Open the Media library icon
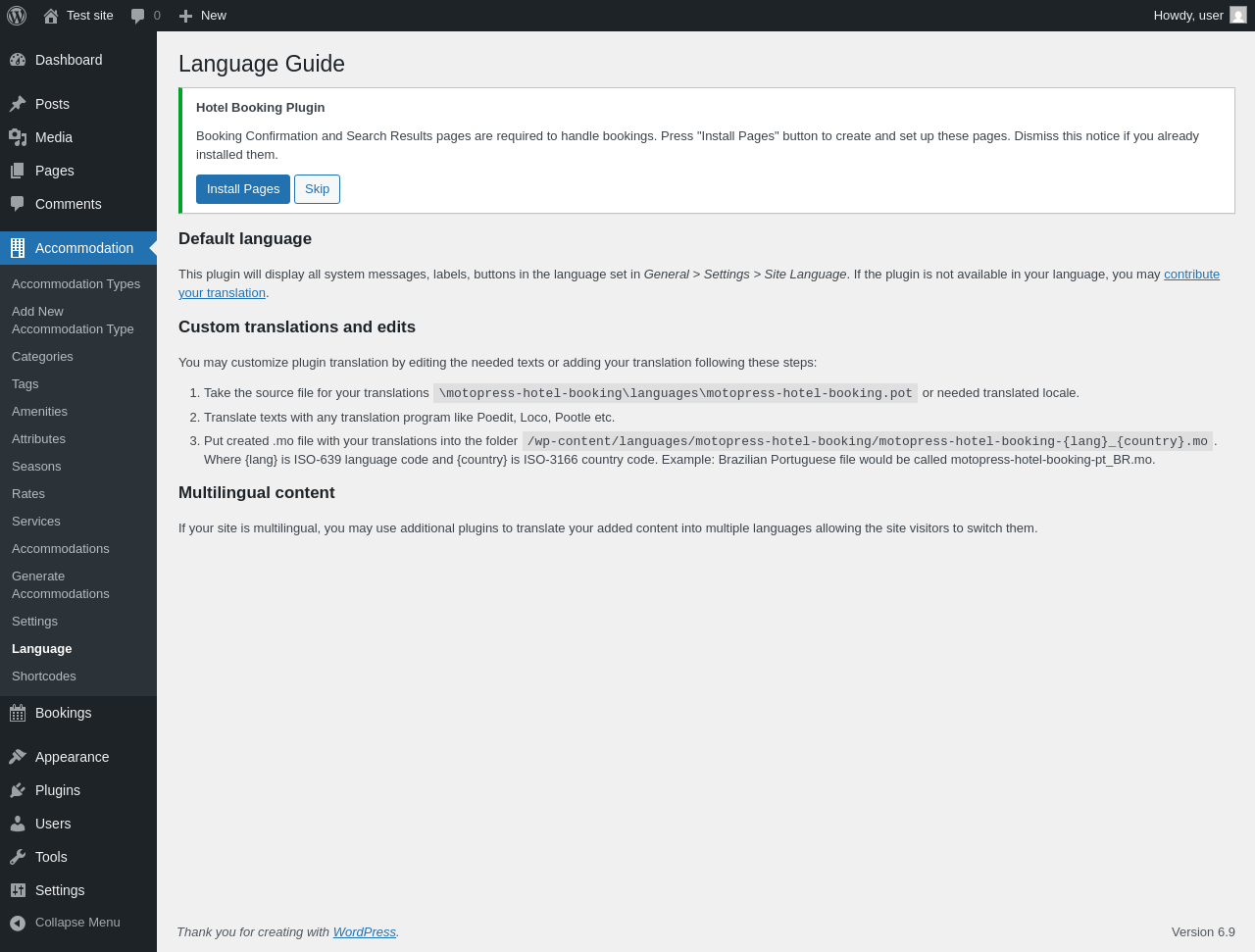1255x952 pixels. (18, 137)
